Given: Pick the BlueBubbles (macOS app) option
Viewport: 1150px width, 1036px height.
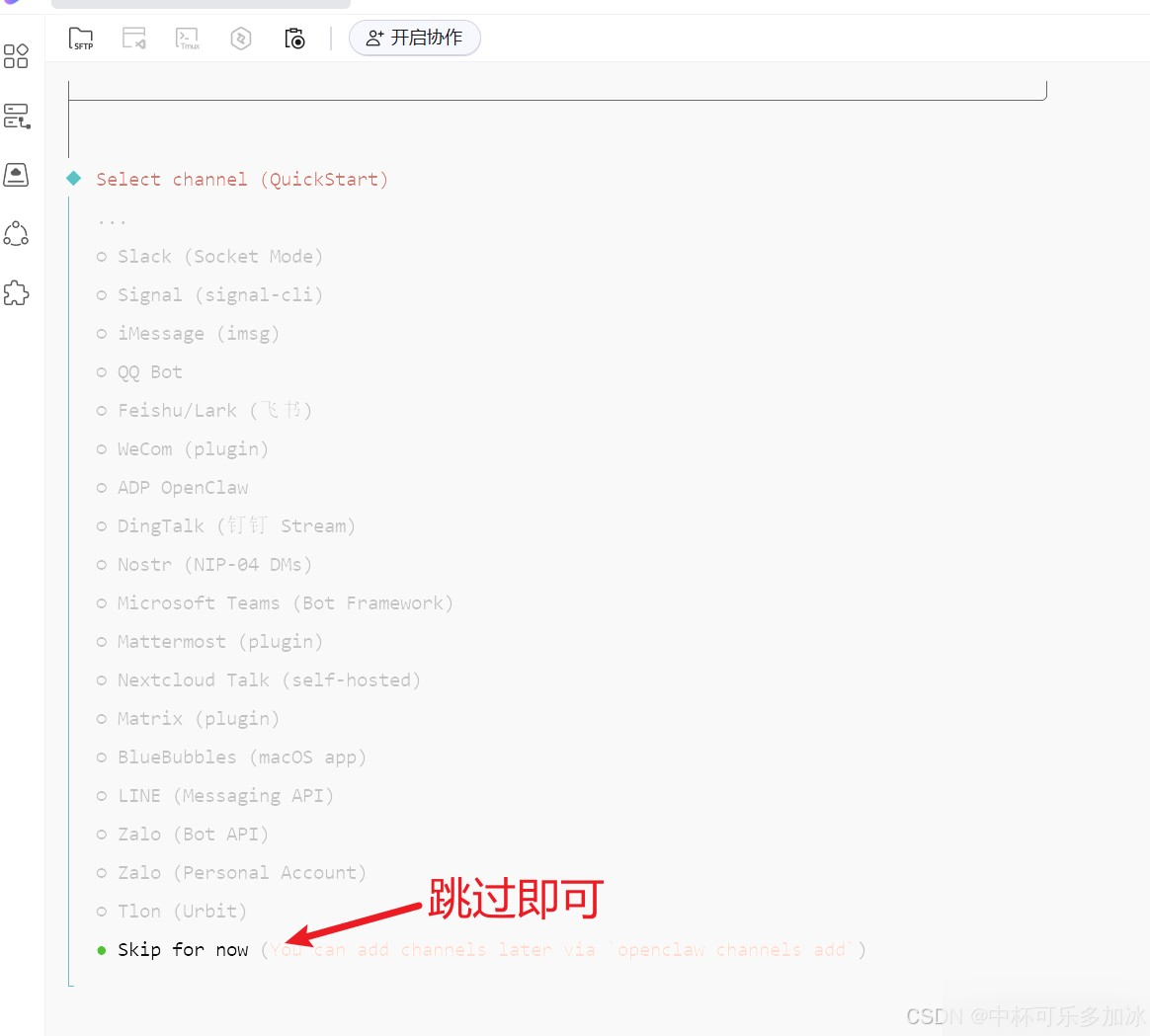Looking at the screenshot, I should pos(231,757).
